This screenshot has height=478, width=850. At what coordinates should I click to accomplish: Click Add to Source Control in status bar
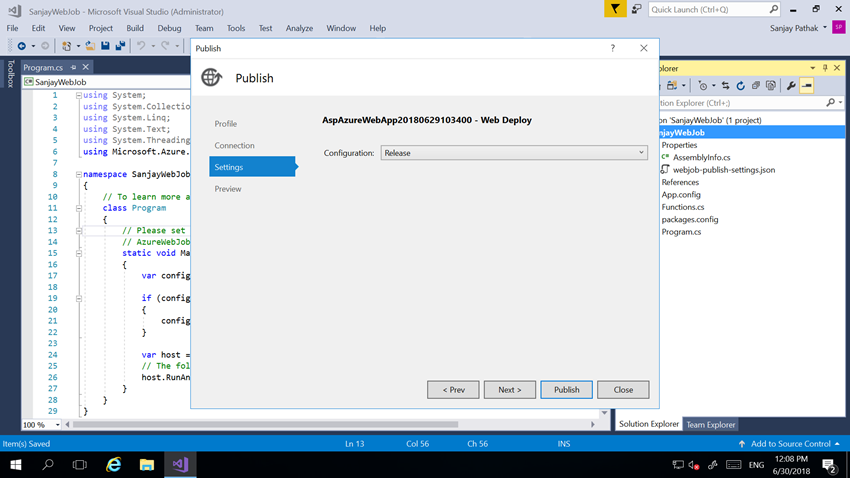pos(789,443)
